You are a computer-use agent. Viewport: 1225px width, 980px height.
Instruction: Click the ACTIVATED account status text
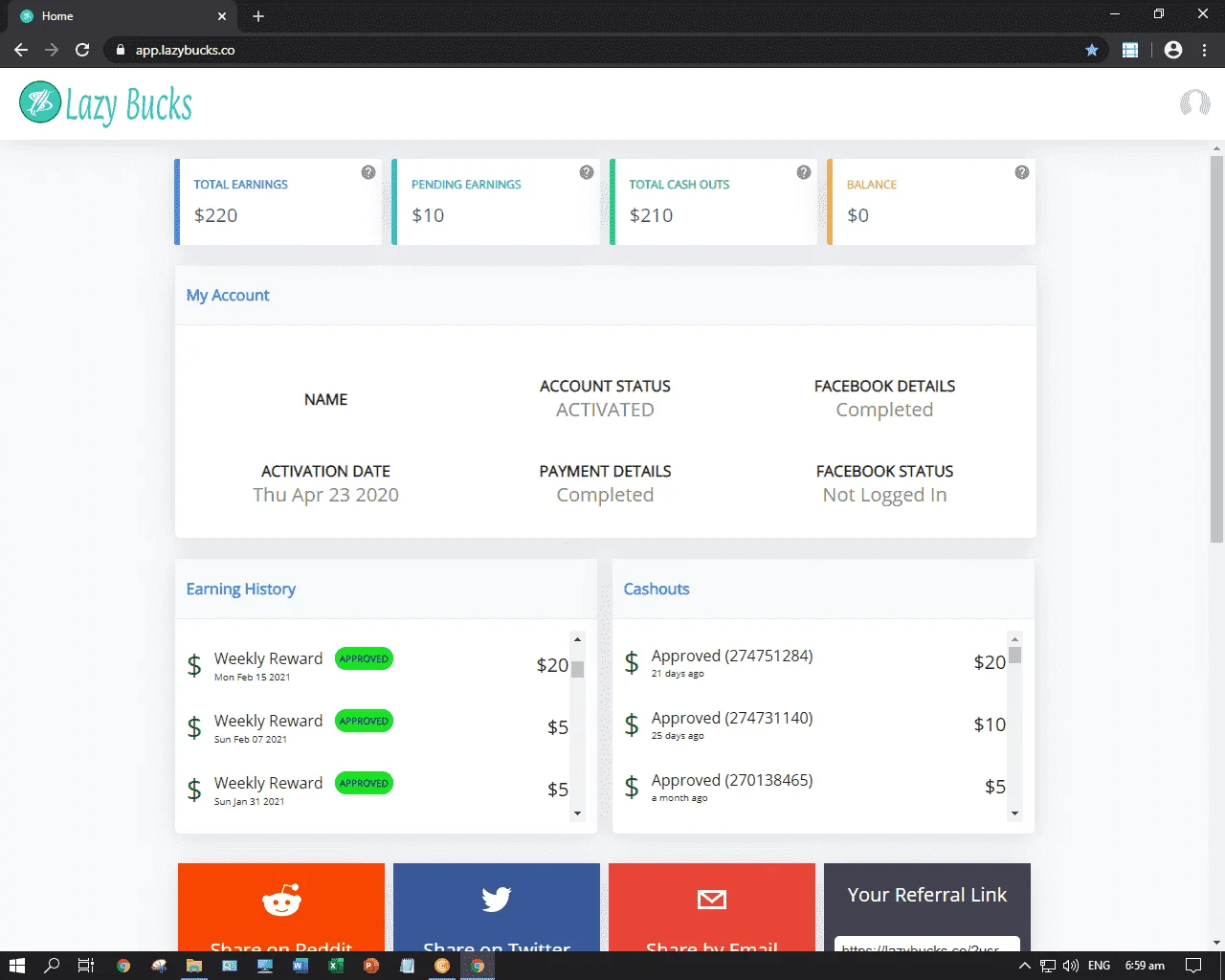point(606,410)
